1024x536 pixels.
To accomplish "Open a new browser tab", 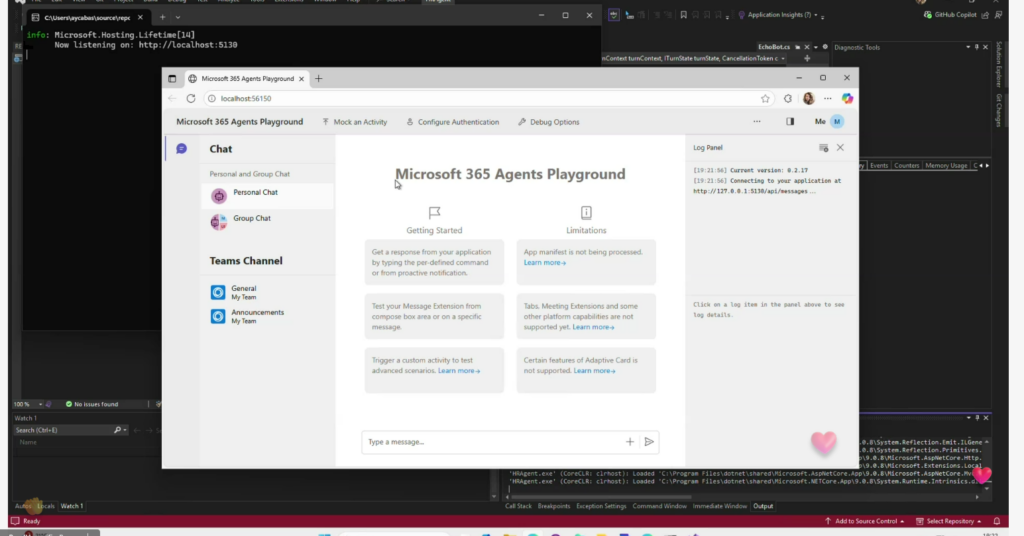I will tap(319, 78).
